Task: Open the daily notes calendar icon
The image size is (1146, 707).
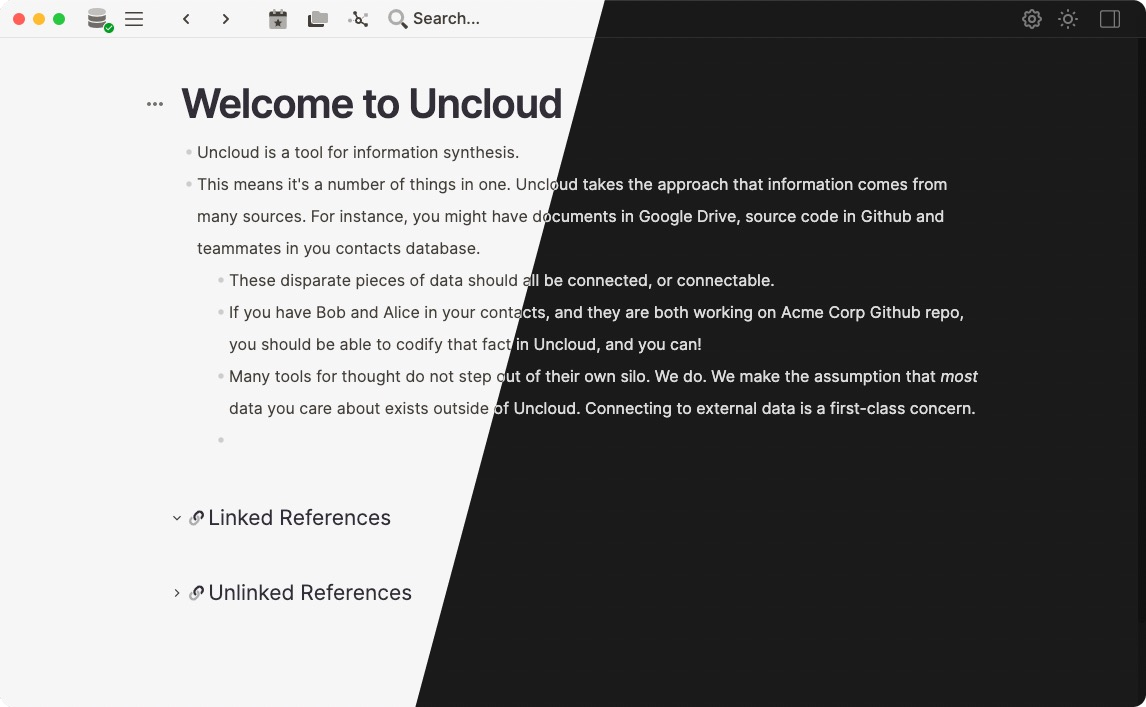Action: tap(278, 19)
